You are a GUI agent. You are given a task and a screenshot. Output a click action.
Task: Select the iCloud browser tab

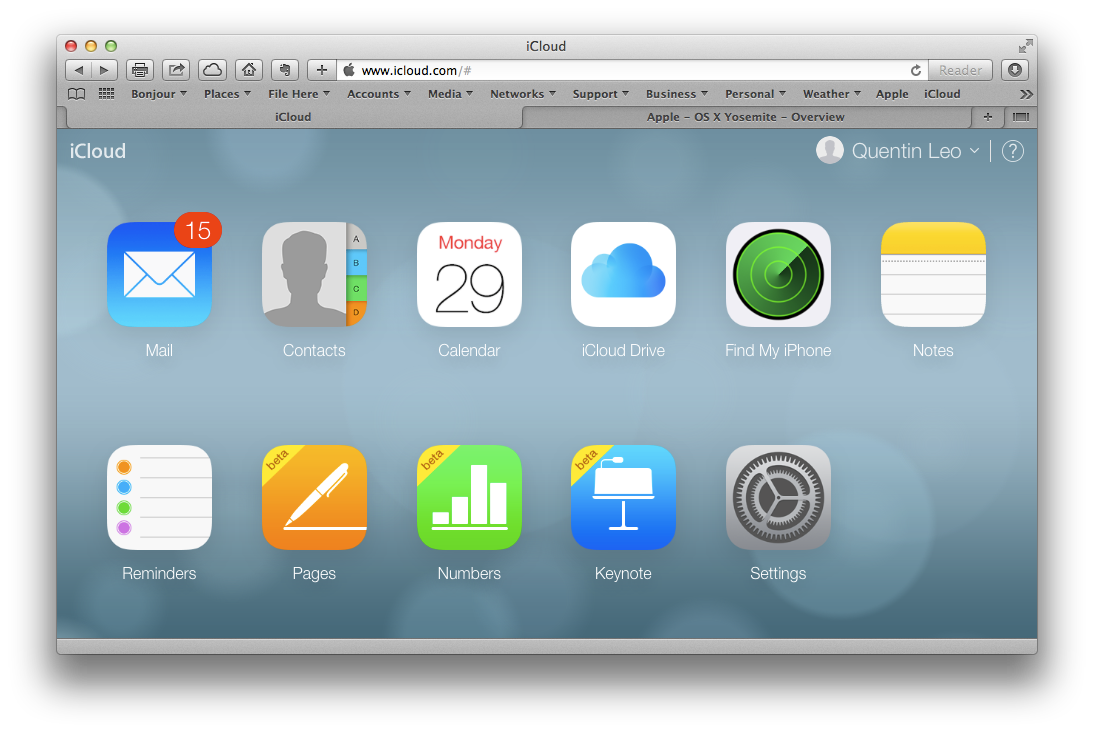click(x=293, y=117)
